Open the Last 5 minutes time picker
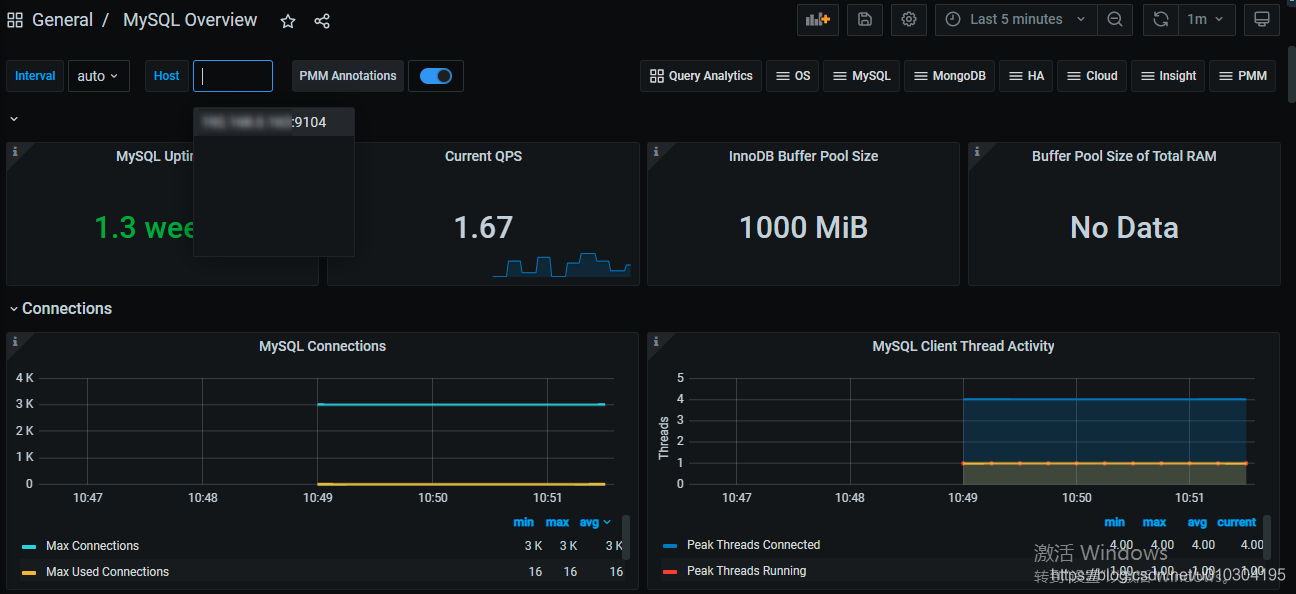1296x594 pixels. [1015, 19]
